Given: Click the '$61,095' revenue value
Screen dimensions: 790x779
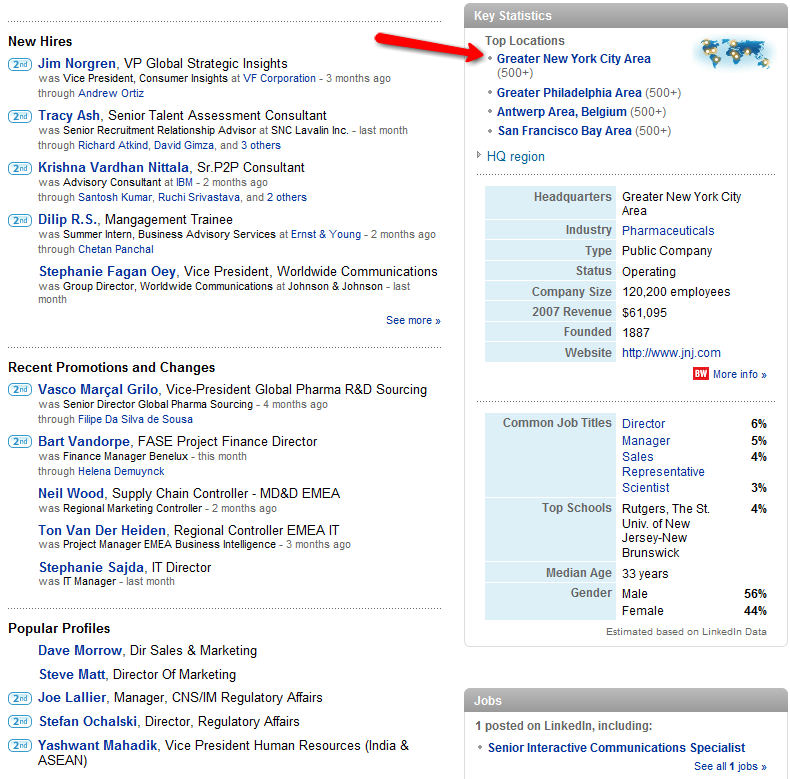Looking at the screenshot, I should (644, 313).
